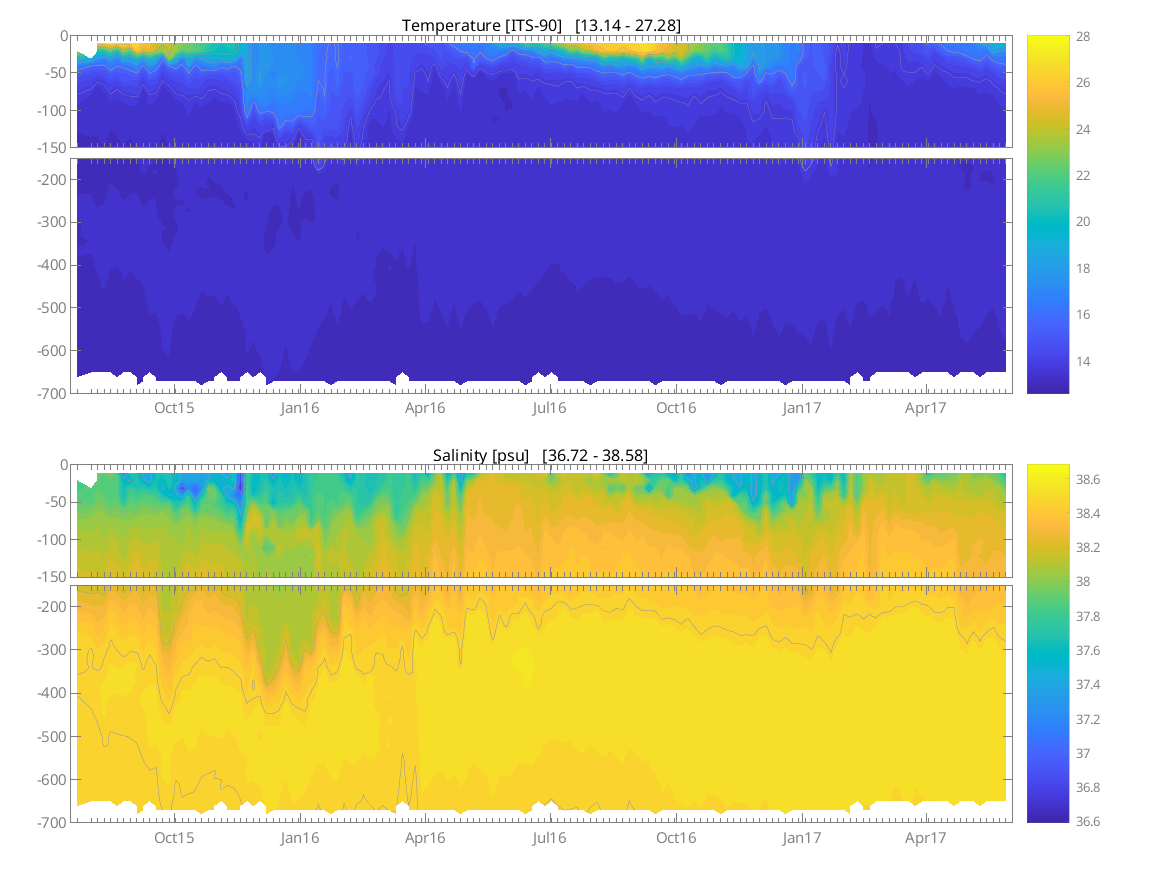Click the -400 depth label on temperature plot

click(x=51, y=265)
